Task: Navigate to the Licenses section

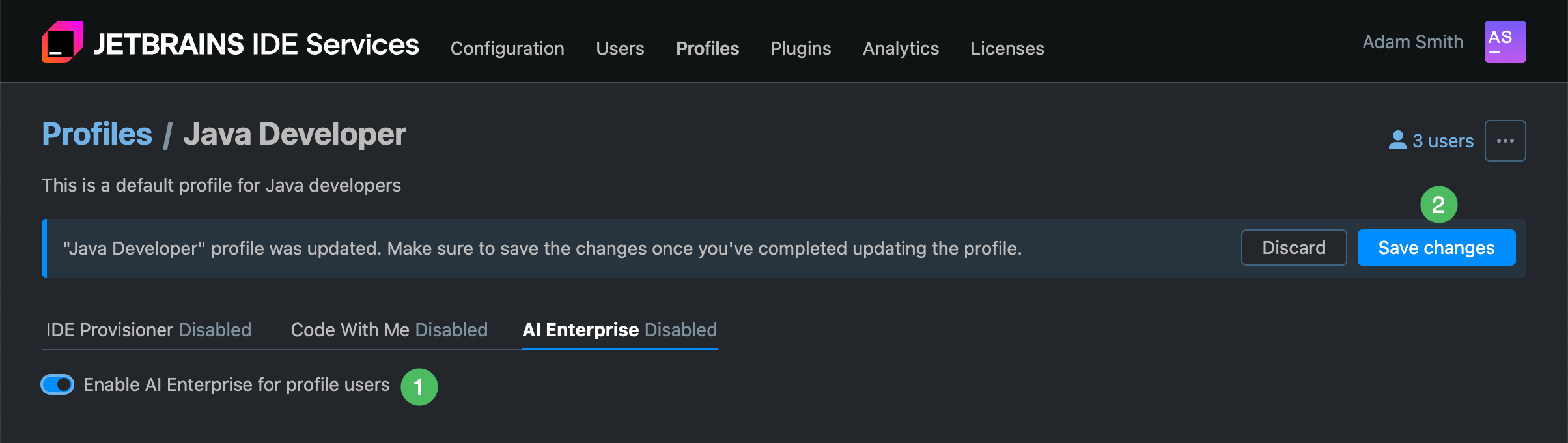Action: coord(1007,48)
